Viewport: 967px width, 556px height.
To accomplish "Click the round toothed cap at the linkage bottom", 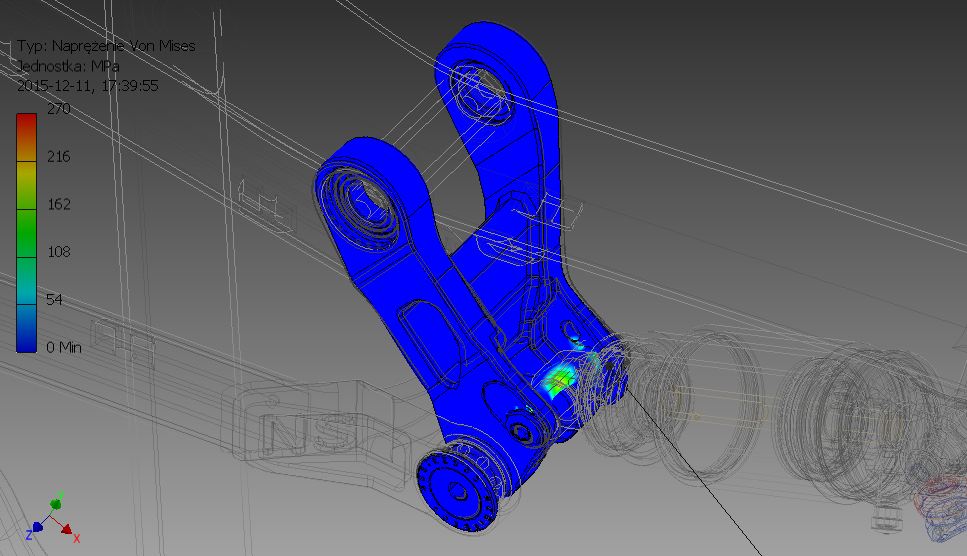I will 459,491.
